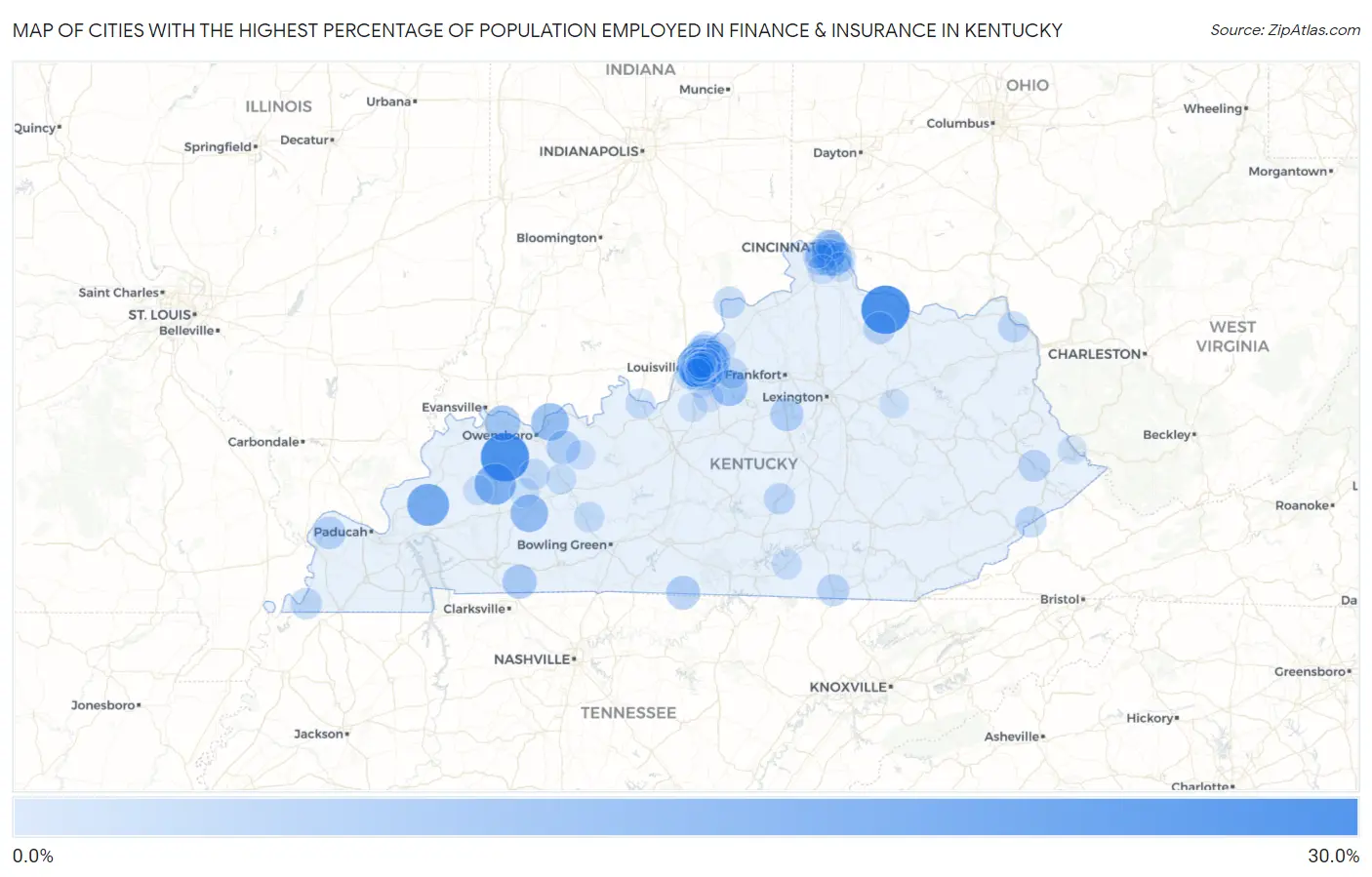Click the Jackson city label
This screenshot has height=877, width=1372.
(x=321, y=734)
